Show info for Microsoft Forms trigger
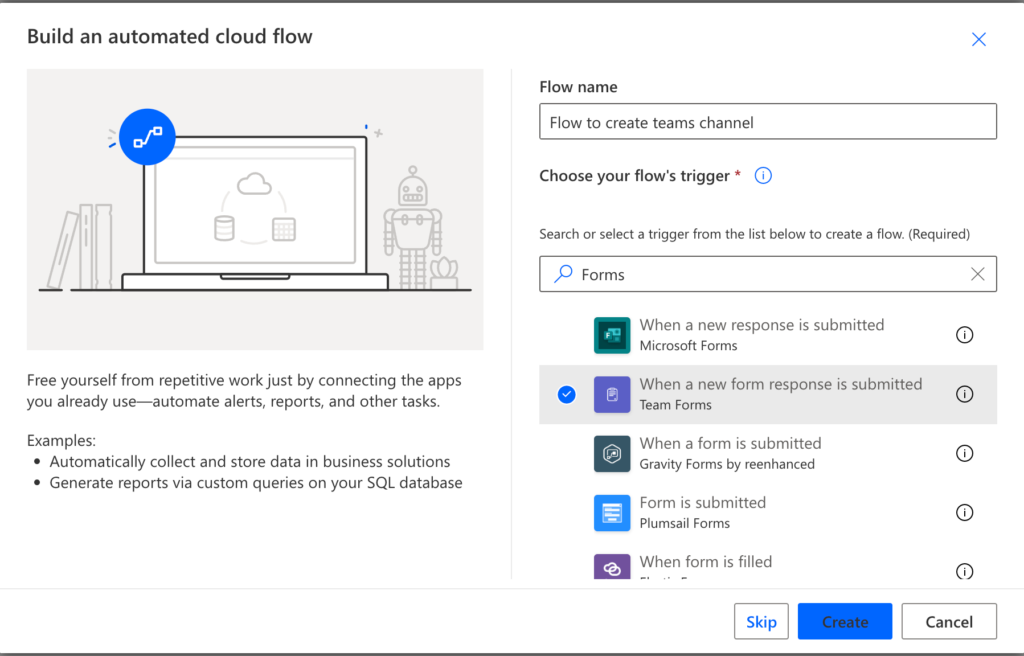The height and width of the screenshot is (656, 1024). (965, 335)
